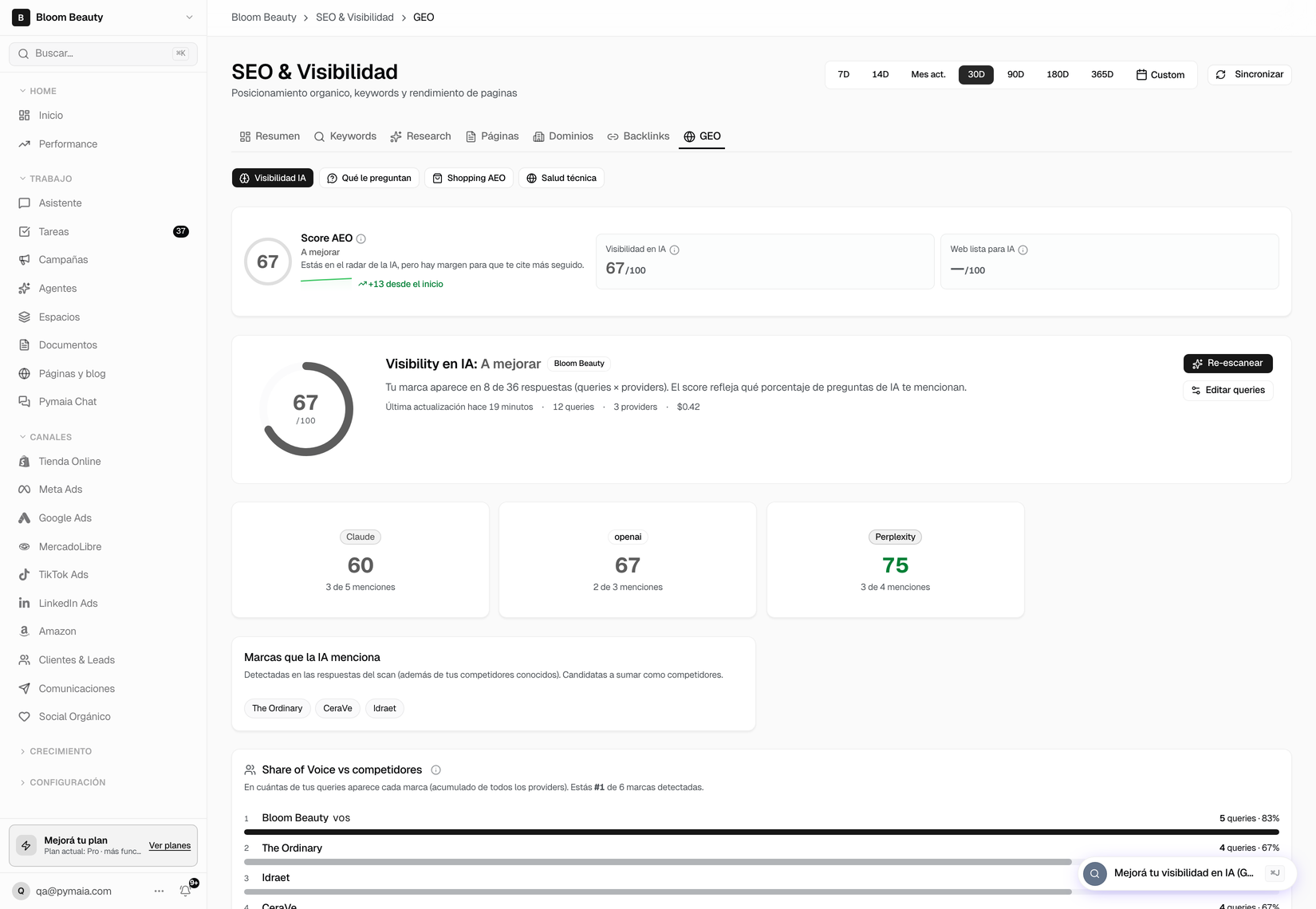The width and height of the screenshot is (1316, 909).
Task: Set date range to 90D
Action: pyautogui.click(x=1015, y=75)
